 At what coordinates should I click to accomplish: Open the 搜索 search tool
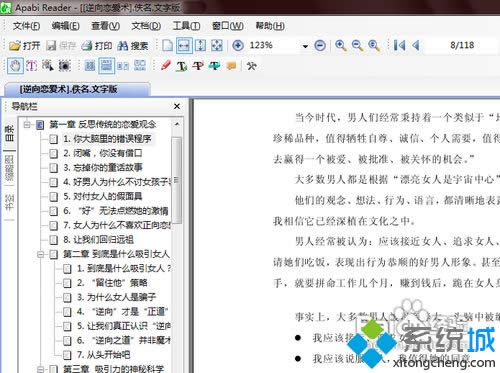pyautogui.click(x=133, y=46)
